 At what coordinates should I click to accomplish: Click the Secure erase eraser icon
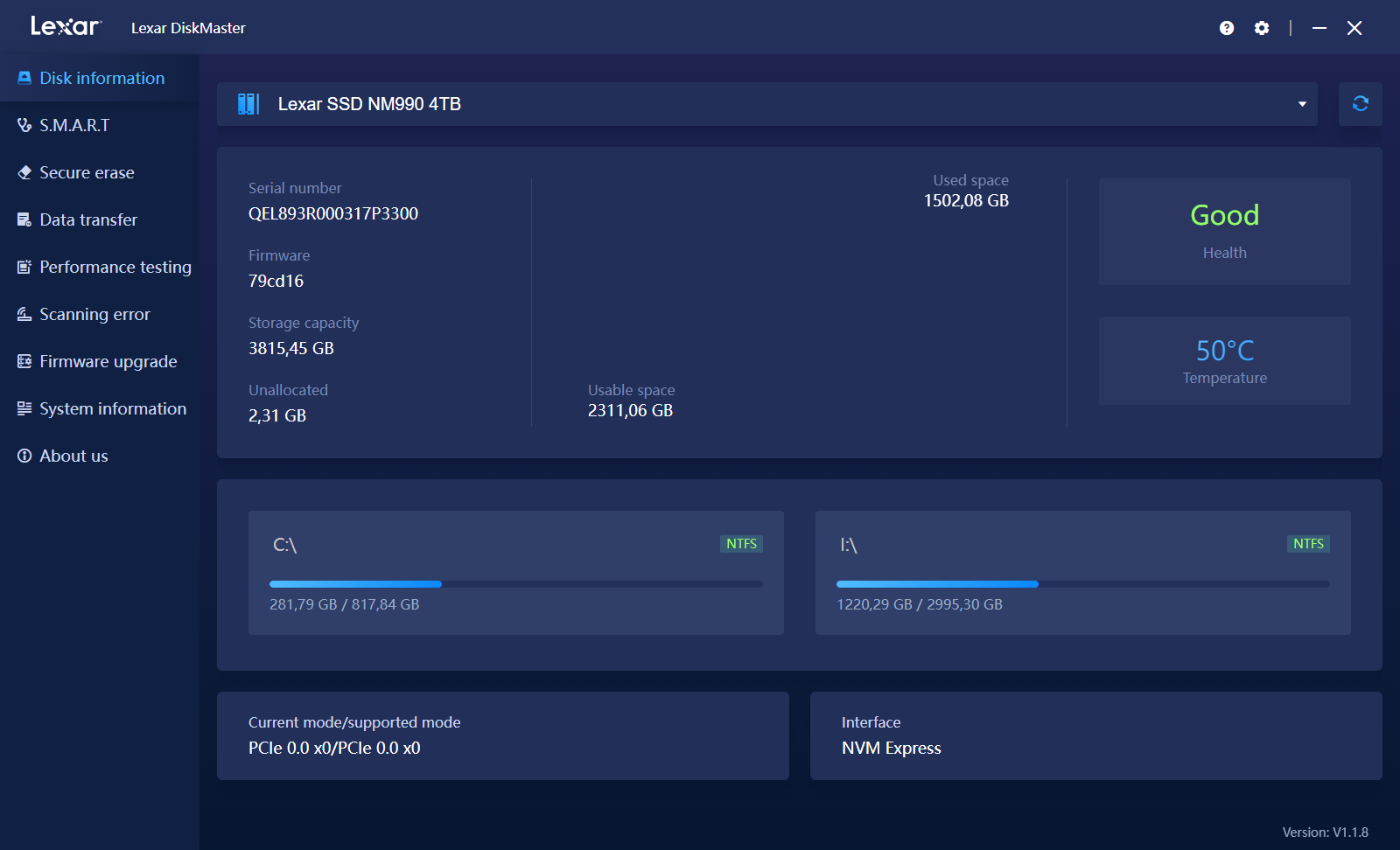tap(24, 172)
